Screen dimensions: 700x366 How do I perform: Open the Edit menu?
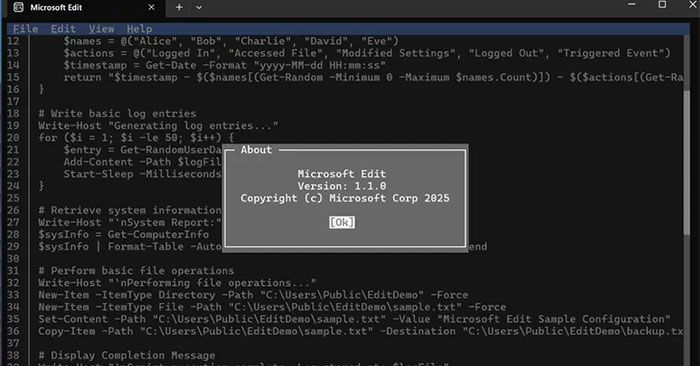[63, 29]
